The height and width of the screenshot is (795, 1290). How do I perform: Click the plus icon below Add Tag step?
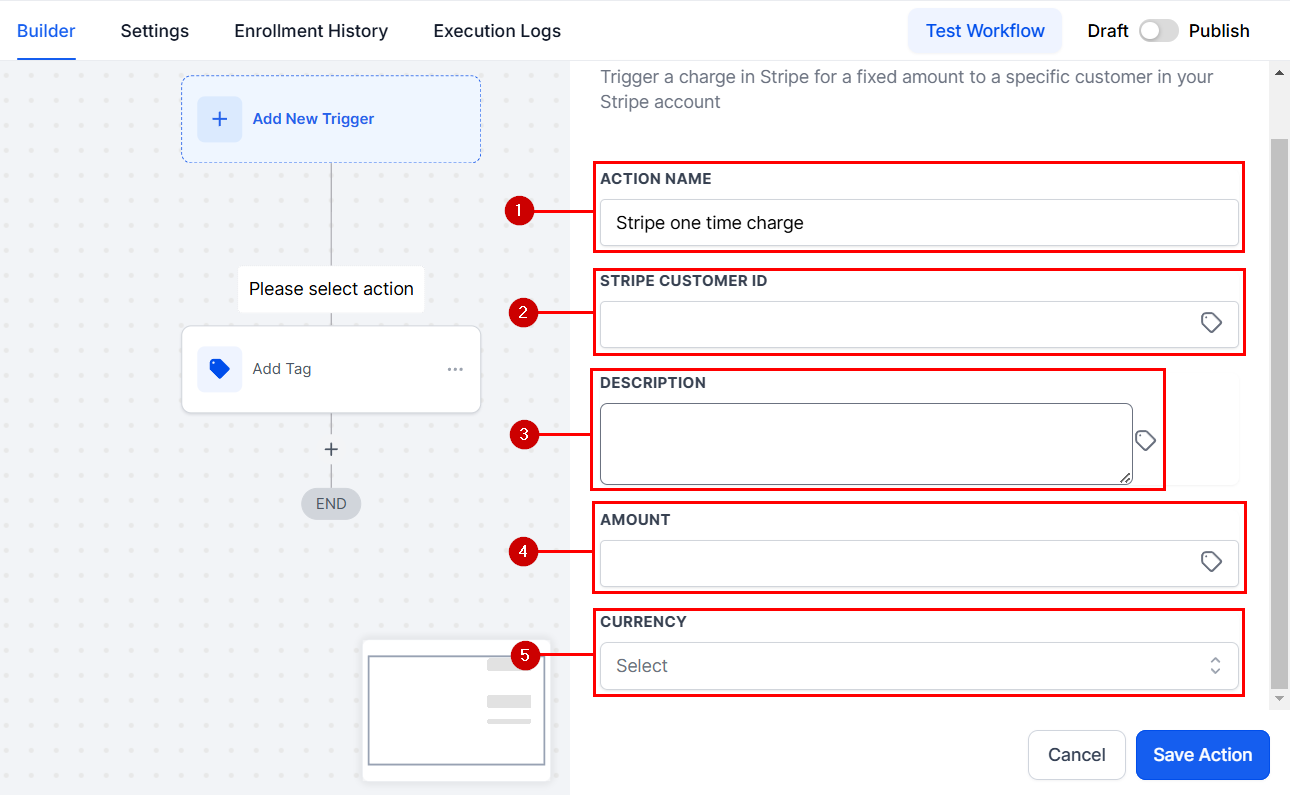[331, 450]
